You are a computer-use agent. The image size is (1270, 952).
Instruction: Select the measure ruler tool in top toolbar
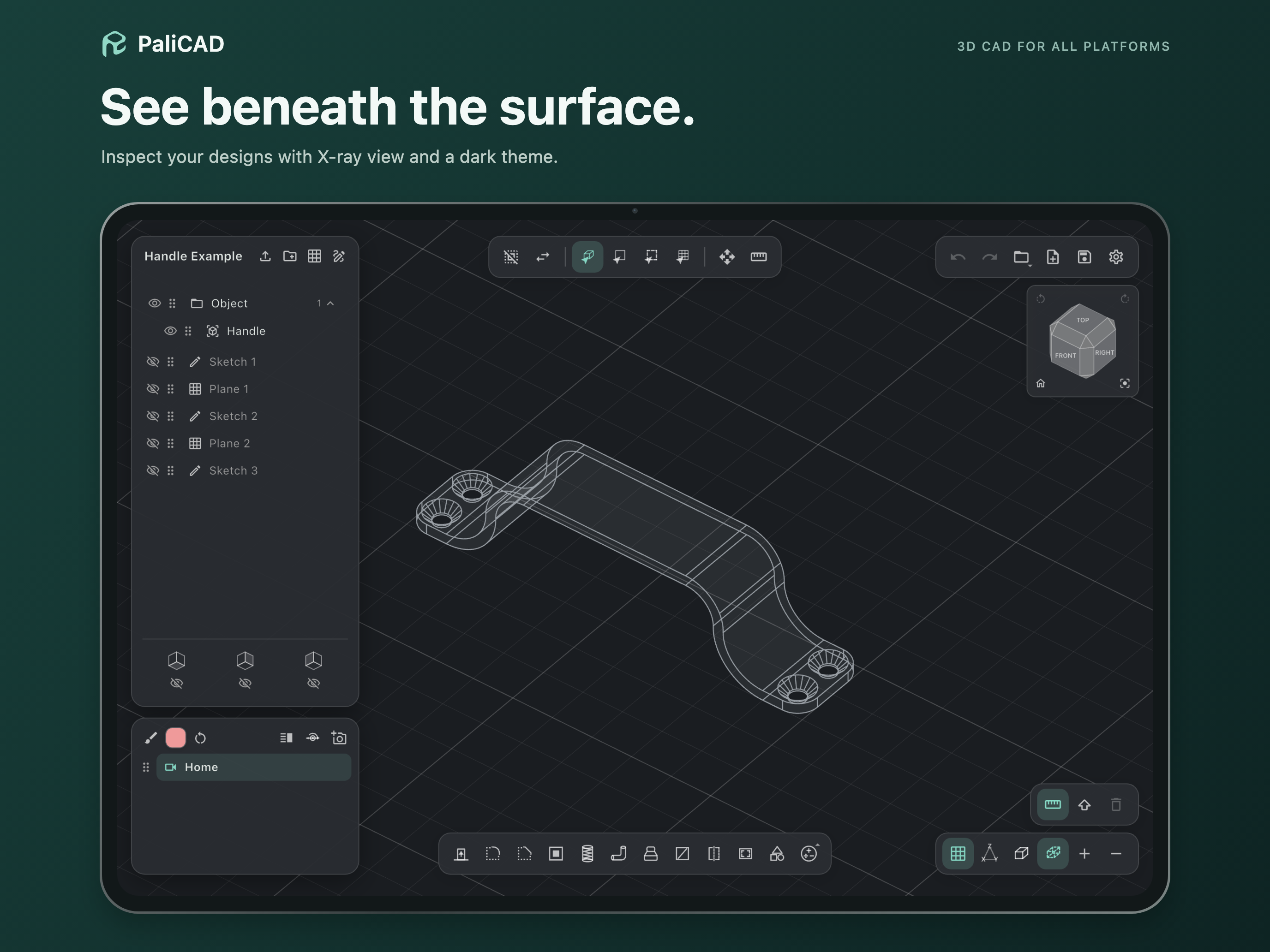[758, 256]
